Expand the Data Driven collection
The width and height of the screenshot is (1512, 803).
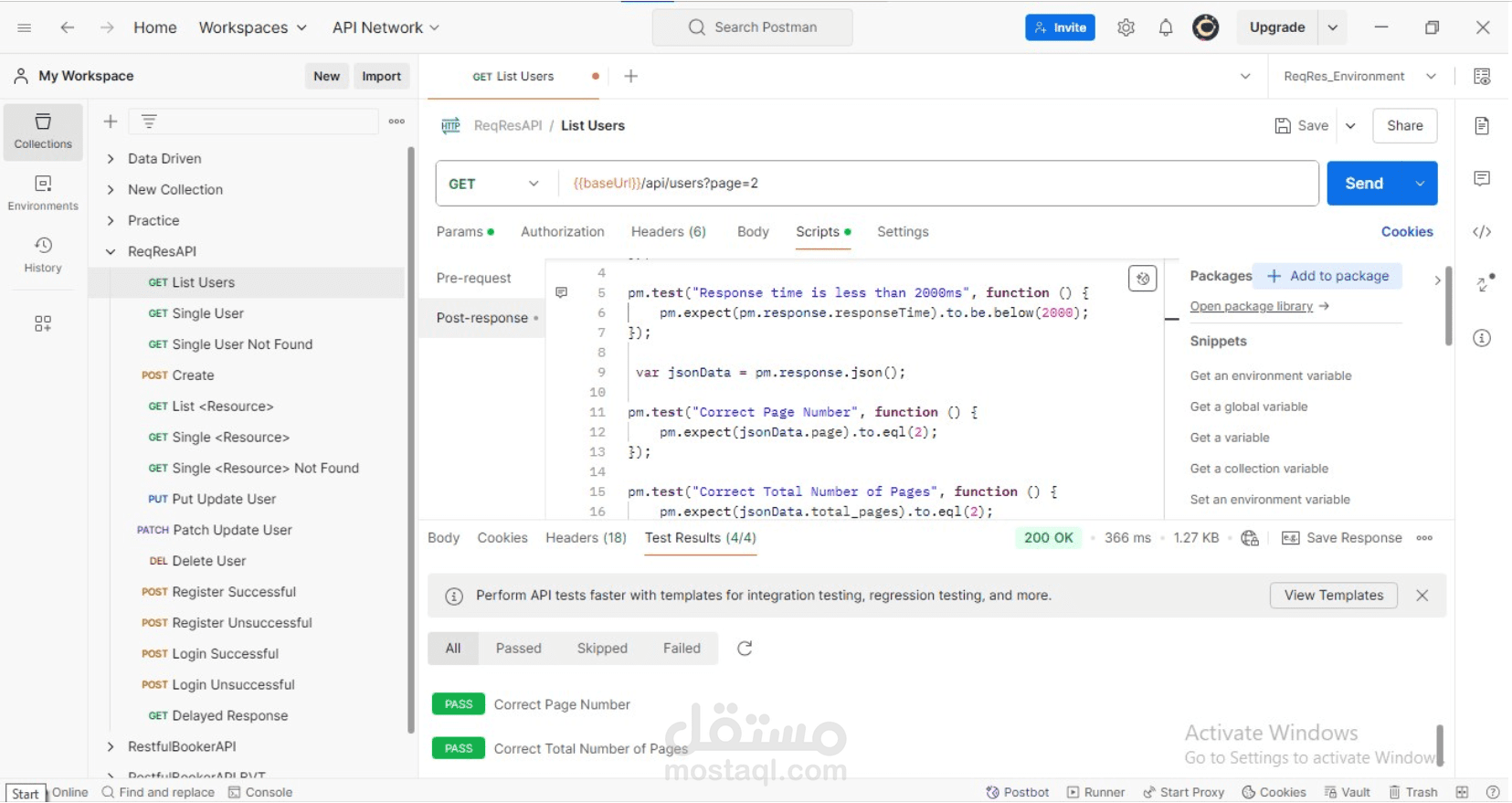coord(111,159)
